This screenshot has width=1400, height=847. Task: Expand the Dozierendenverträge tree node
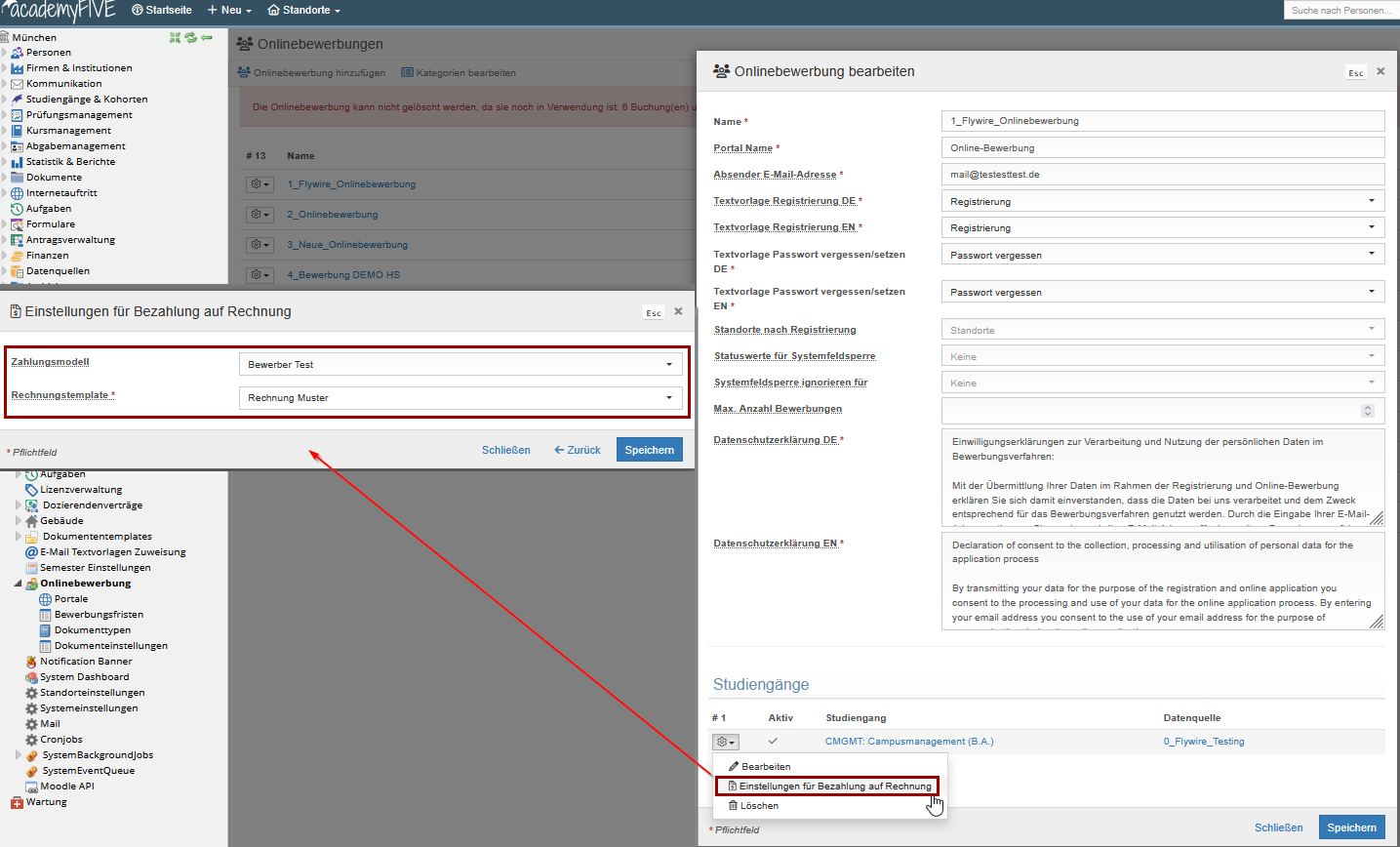[18, 505]
